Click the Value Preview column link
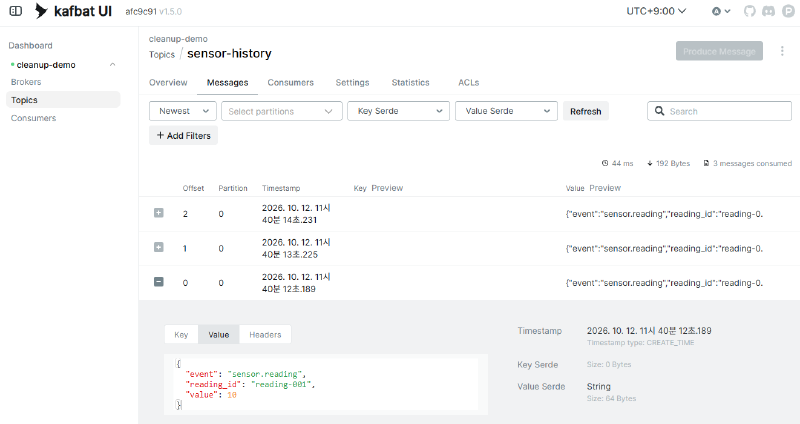 605,188
